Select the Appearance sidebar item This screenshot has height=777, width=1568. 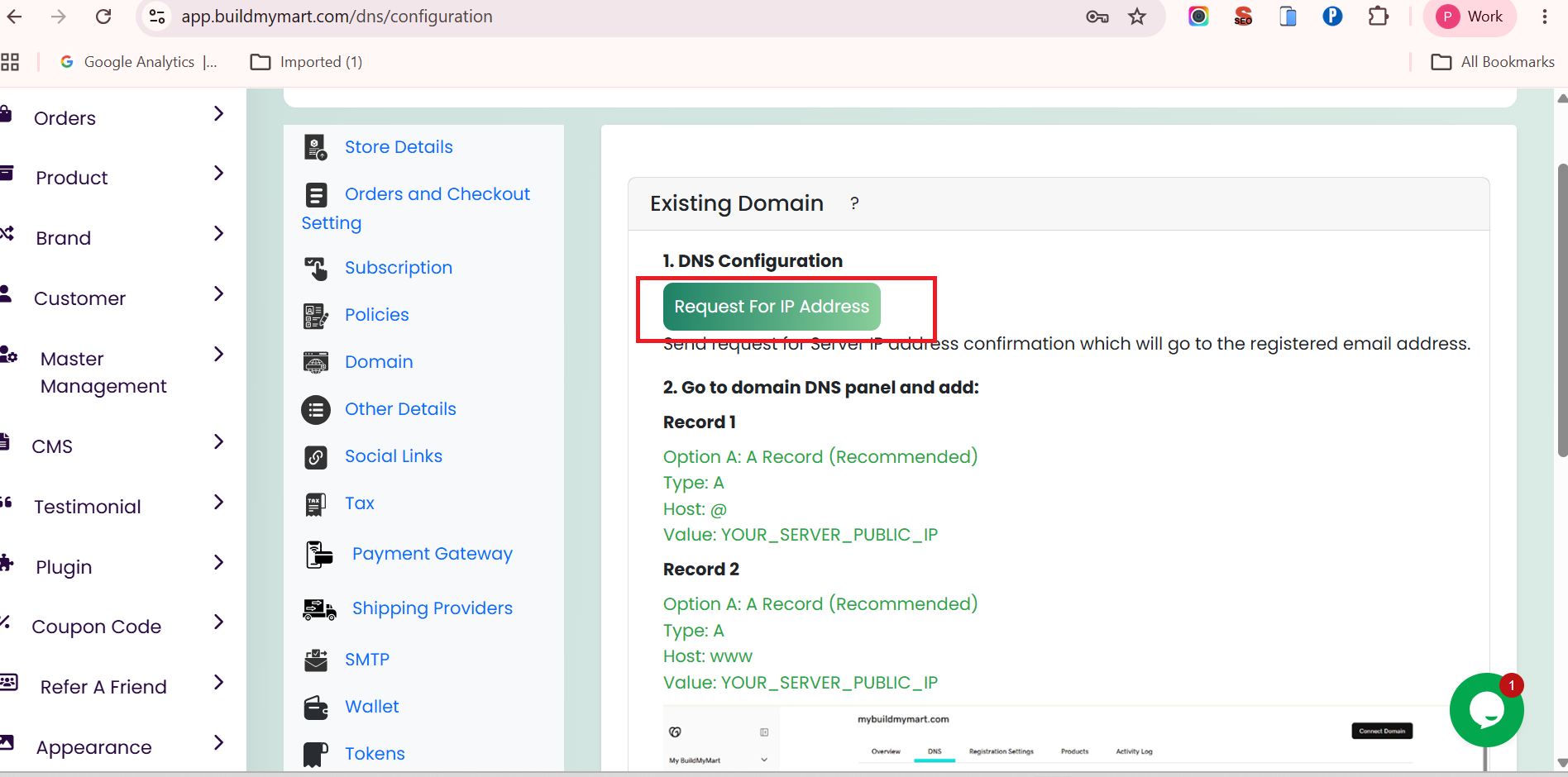pyautogui.click(x=93, y=747)
